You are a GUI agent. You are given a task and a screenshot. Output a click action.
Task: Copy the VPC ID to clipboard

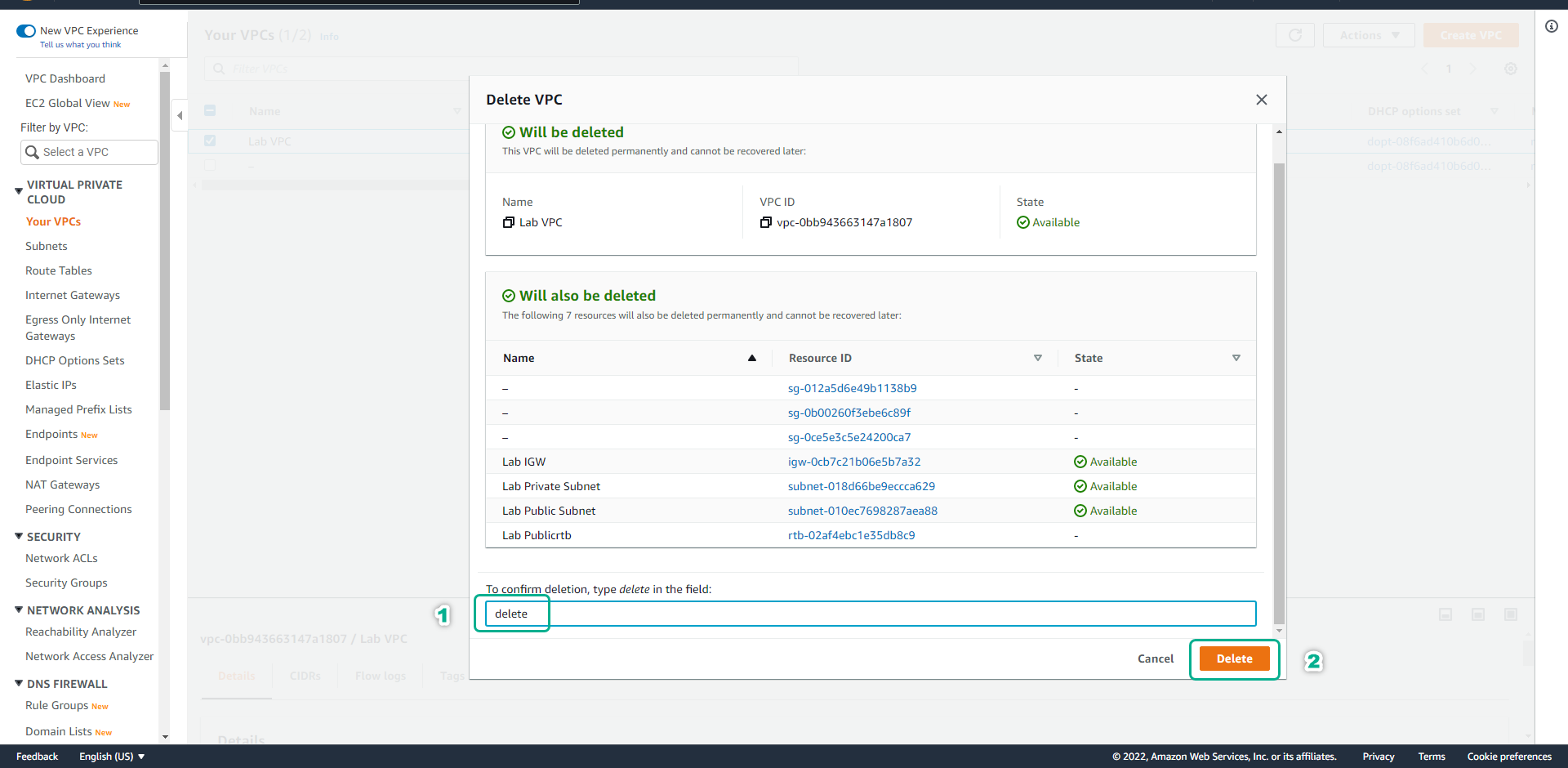(x=765, y=221)
